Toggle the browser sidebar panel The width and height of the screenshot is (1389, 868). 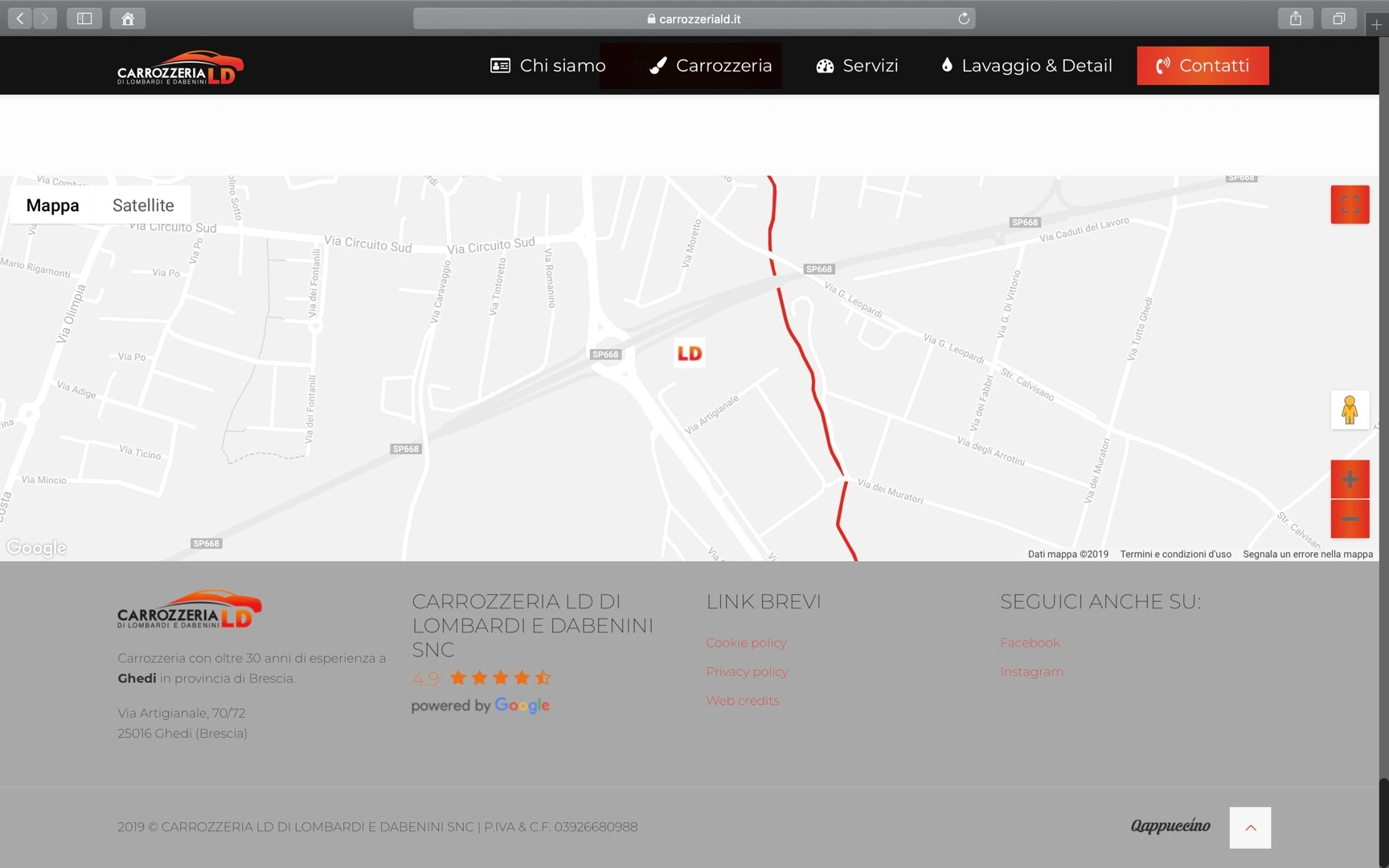point(84,18)
